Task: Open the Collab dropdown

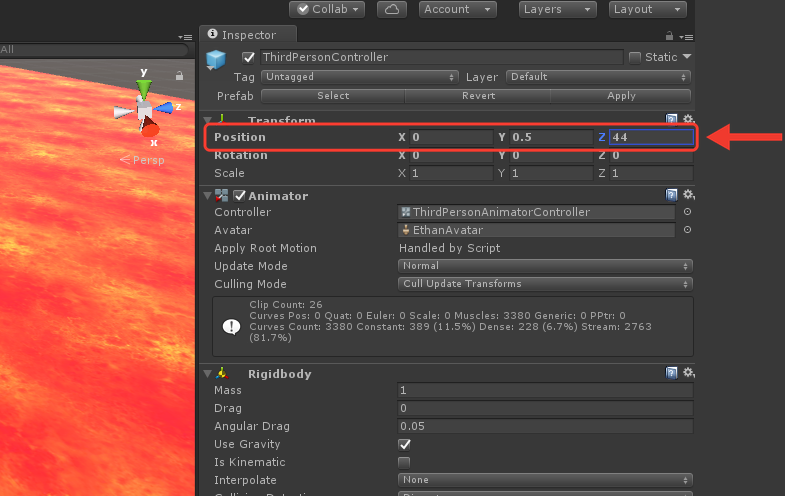Action: [x=327, y=9]
